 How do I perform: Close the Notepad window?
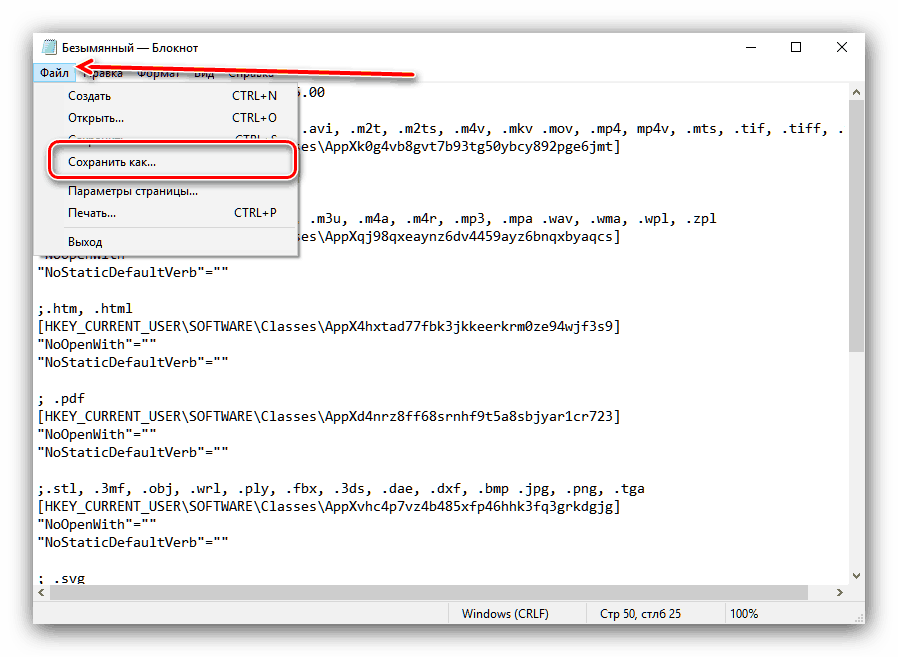[842, 48]
